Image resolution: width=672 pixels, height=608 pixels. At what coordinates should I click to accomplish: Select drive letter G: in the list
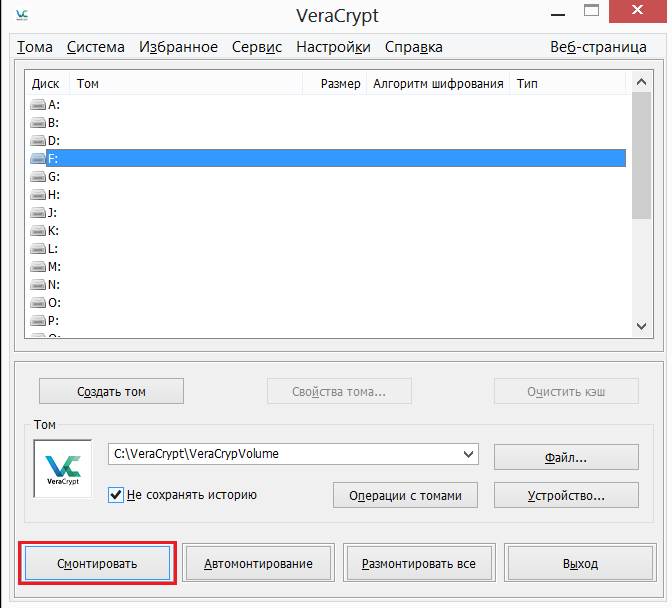(x=54, y=177)
